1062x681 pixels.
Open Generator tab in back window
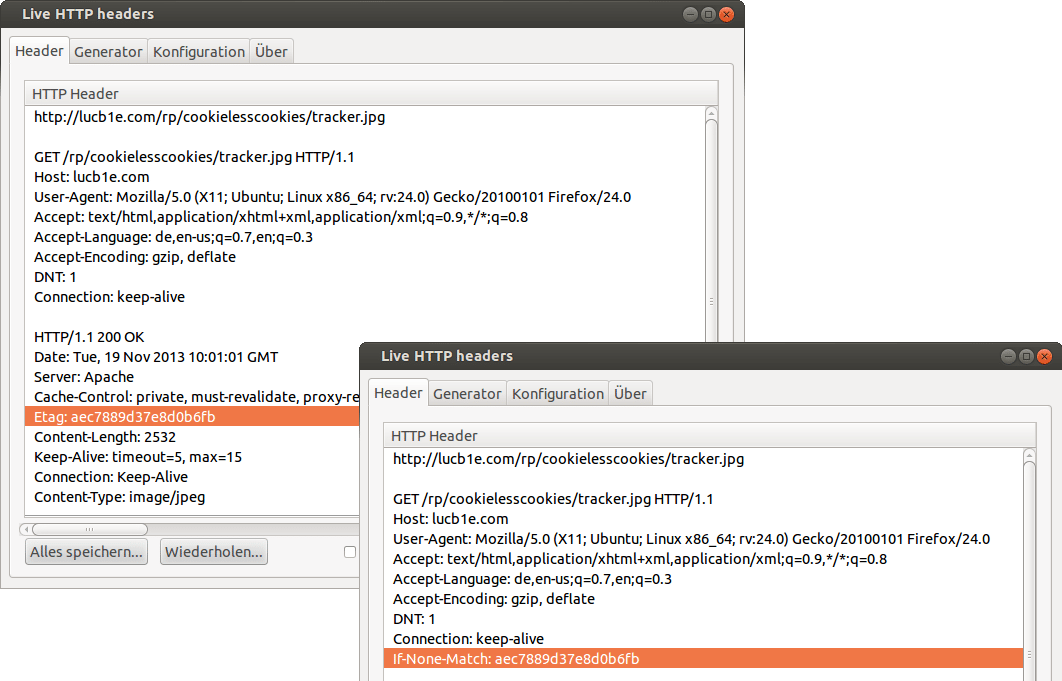pyautogui.click(x=108, y=52)
